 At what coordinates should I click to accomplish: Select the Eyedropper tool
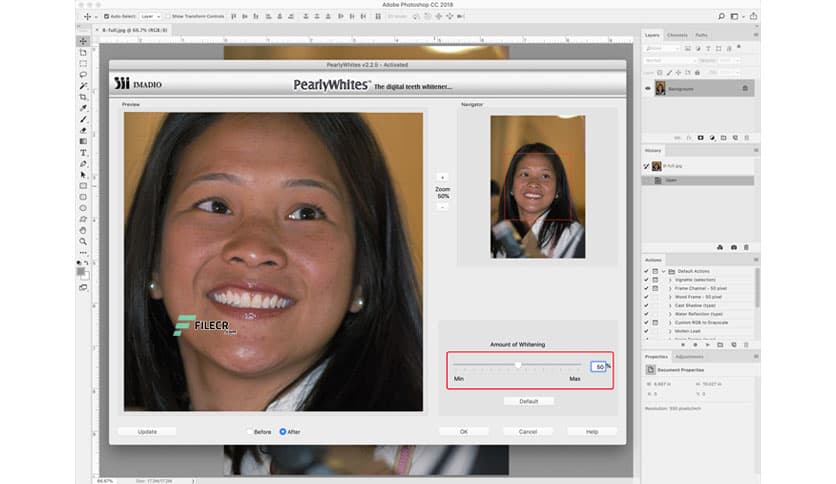coord(83,108)
